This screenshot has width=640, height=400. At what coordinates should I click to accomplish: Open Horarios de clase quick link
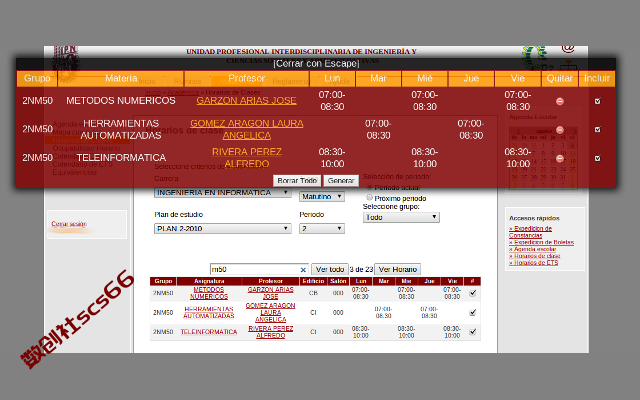click(x=534, y=256)
